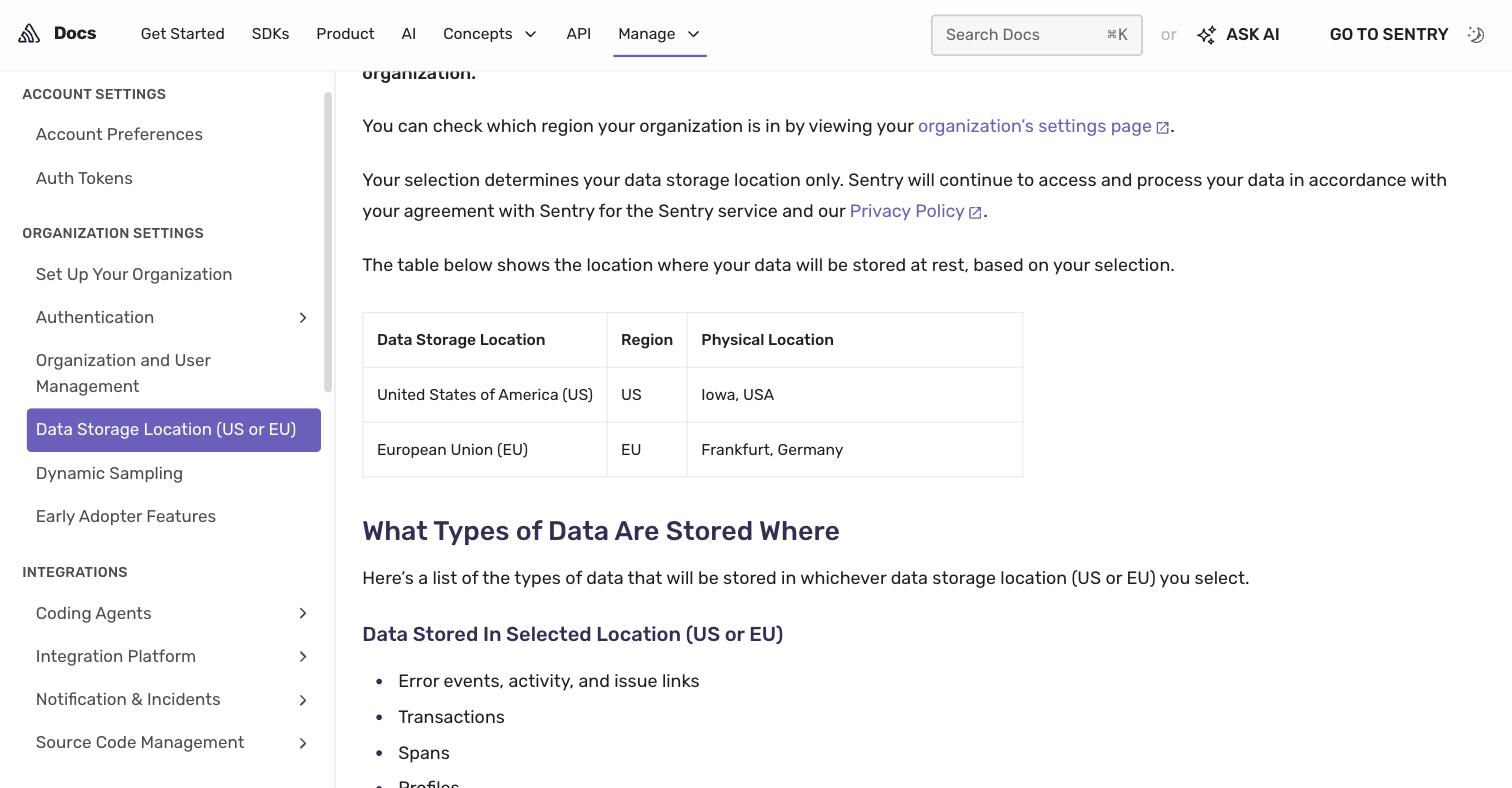Toggle dark mode theme icon
1512x788 pixels.
pos(1476,34)
